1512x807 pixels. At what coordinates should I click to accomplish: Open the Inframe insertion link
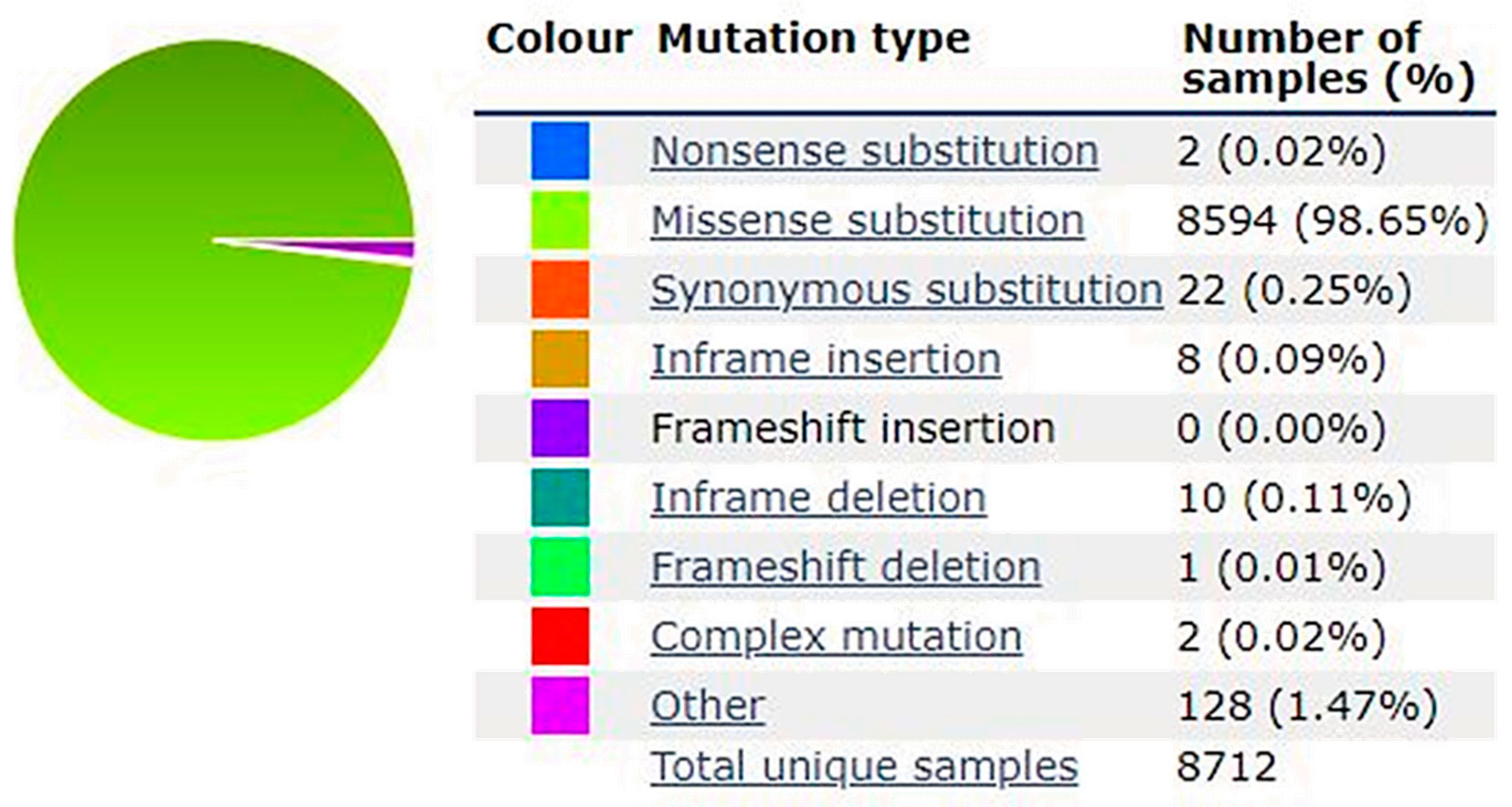[826, 359]
